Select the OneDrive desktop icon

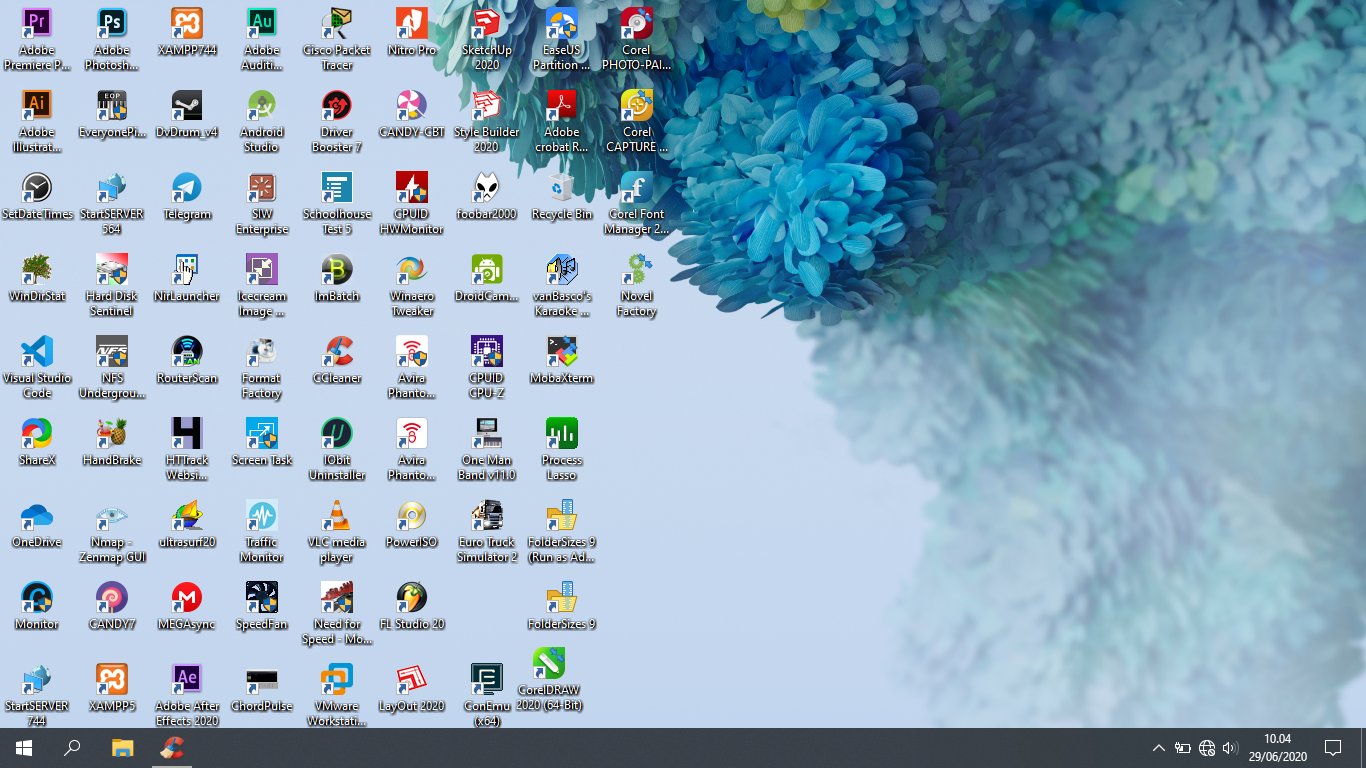tap(37, 524)
